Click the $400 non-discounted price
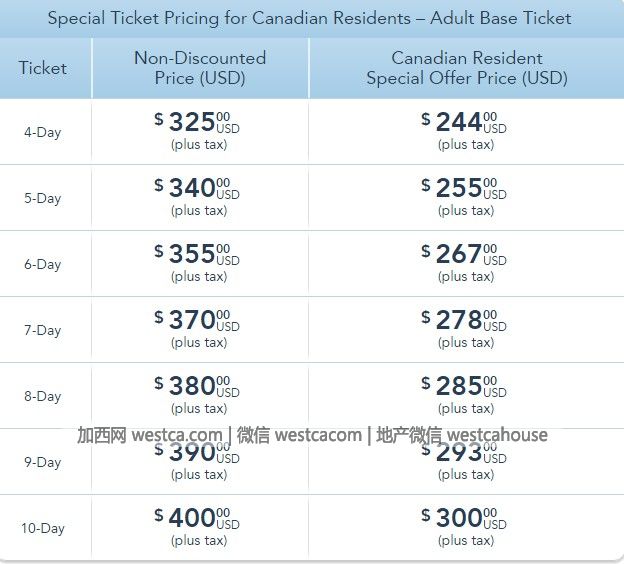This screenshot has height=564, width=624. coord(197,518)
